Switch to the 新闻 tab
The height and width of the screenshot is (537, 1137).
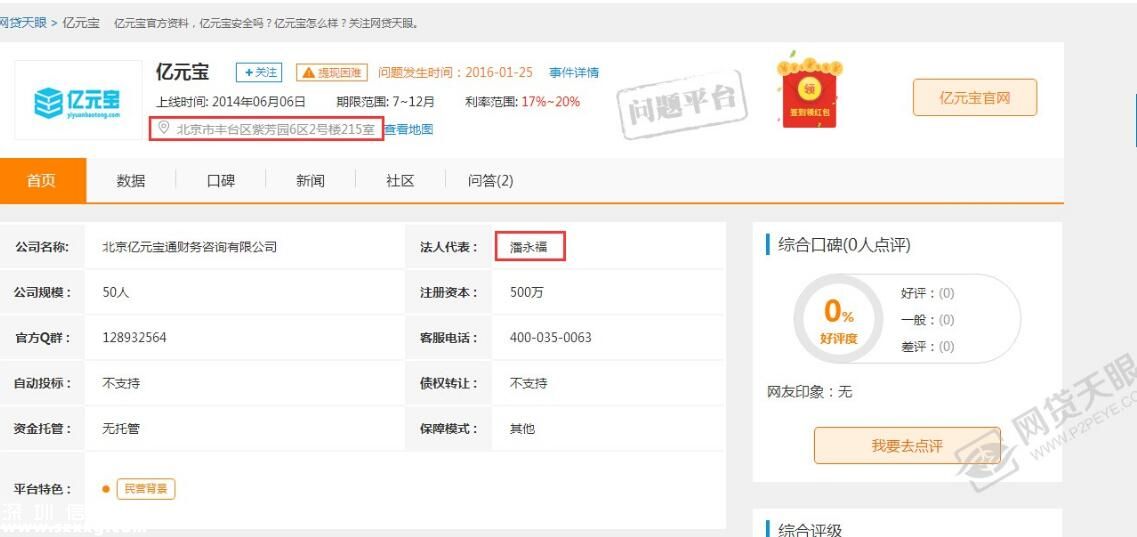pyautogui.click(x=310, y=180)
